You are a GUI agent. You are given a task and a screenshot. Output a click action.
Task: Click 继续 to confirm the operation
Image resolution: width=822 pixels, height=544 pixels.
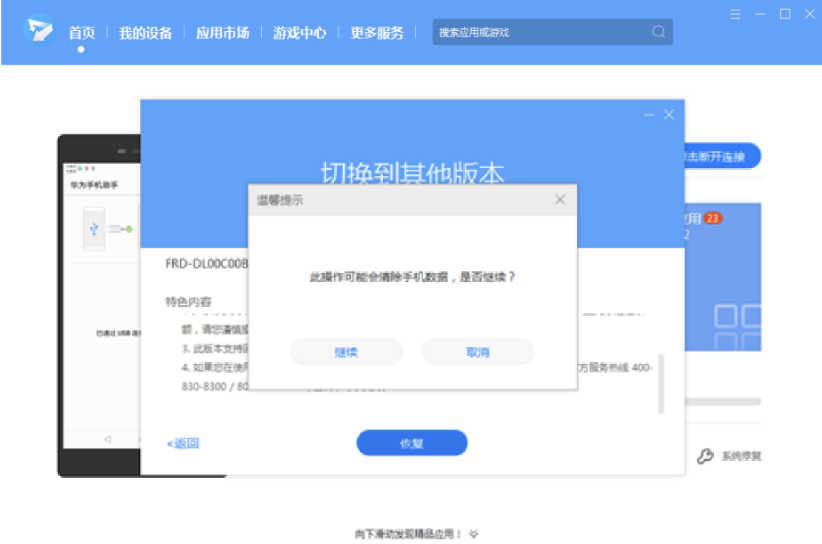coord(346,352)
